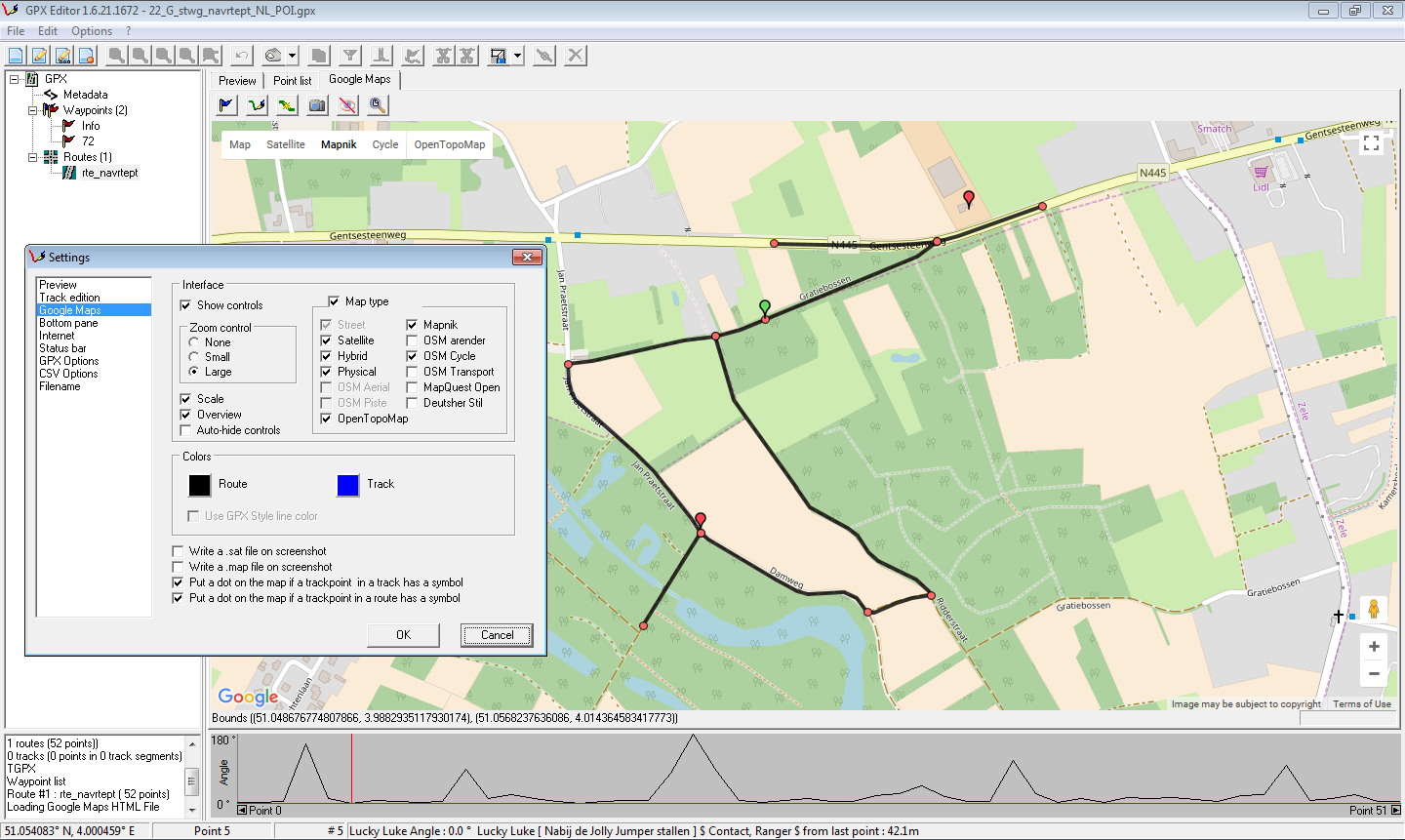The height and width of the screenshot is (840, 1405).
Task: Enable 'Write a .sat file on screenshot'
Action: (178, 551)
